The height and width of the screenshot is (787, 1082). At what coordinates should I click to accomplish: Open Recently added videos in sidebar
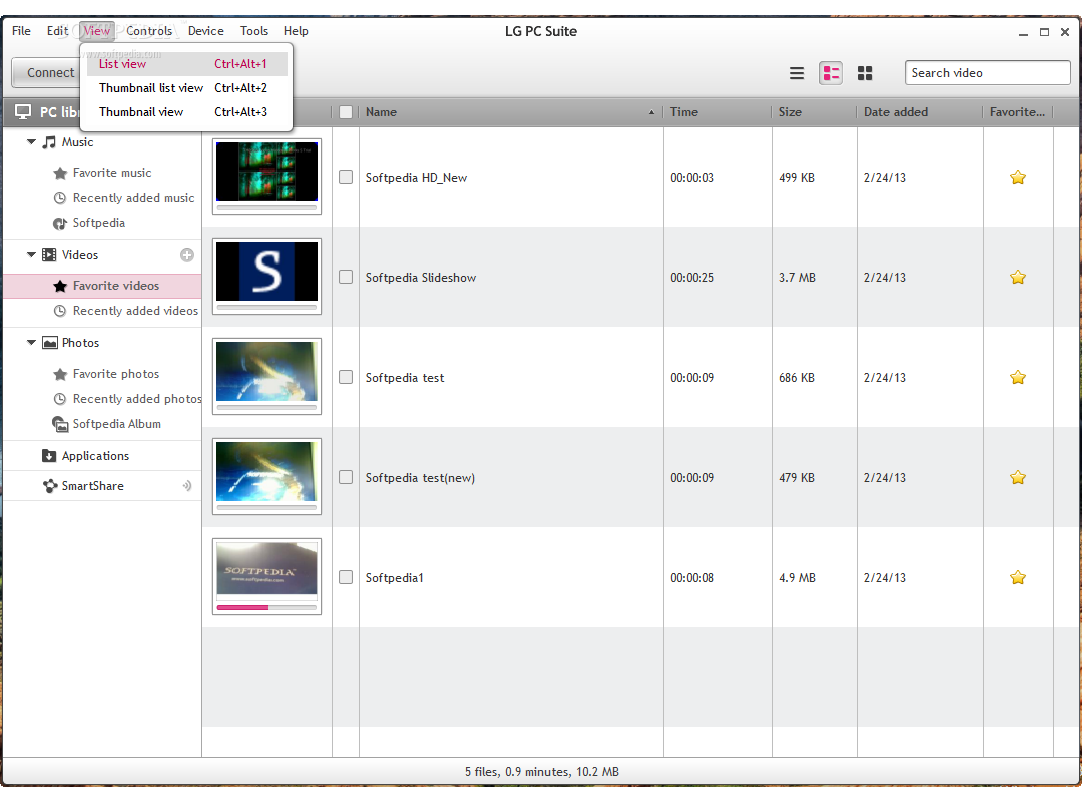point(102,311)
